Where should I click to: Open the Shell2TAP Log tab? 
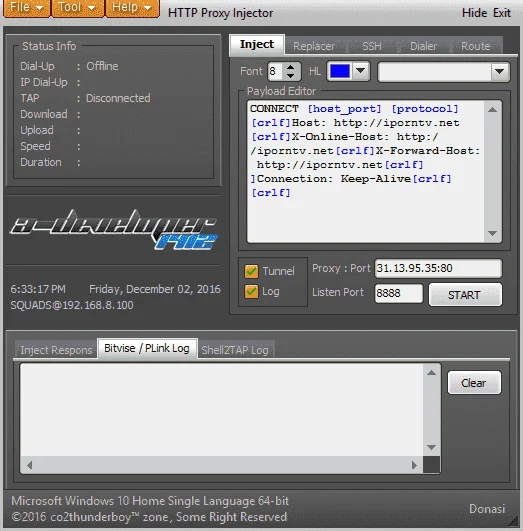[x=235, y=350]
